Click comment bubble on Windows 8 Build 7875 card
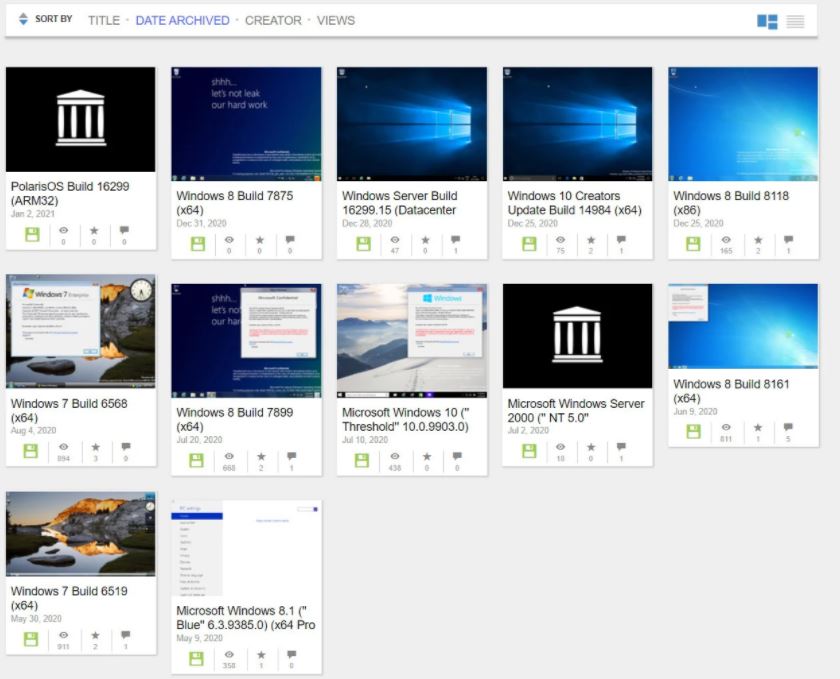 pyautogui.click(x=290, y=240)
